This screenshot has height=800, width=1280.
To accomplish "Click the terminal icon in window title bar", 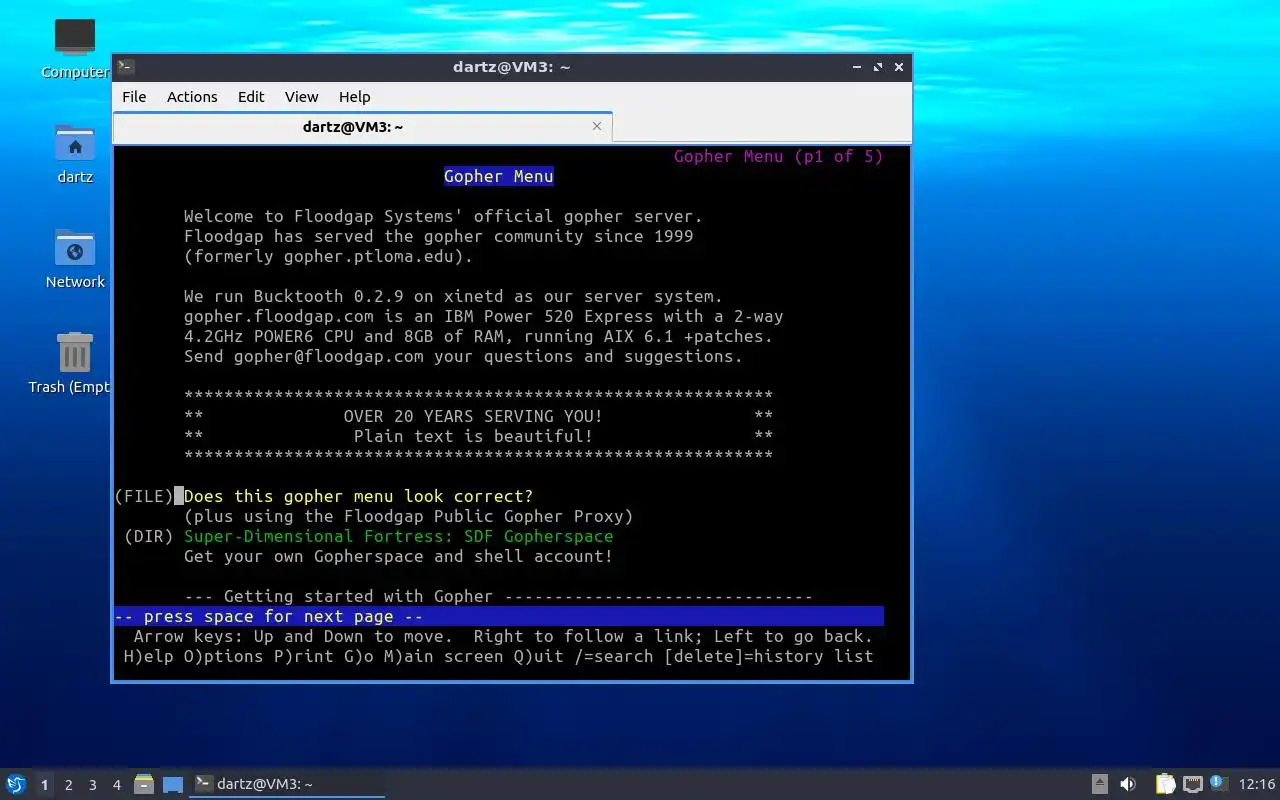I will click(x=125, y=67).
